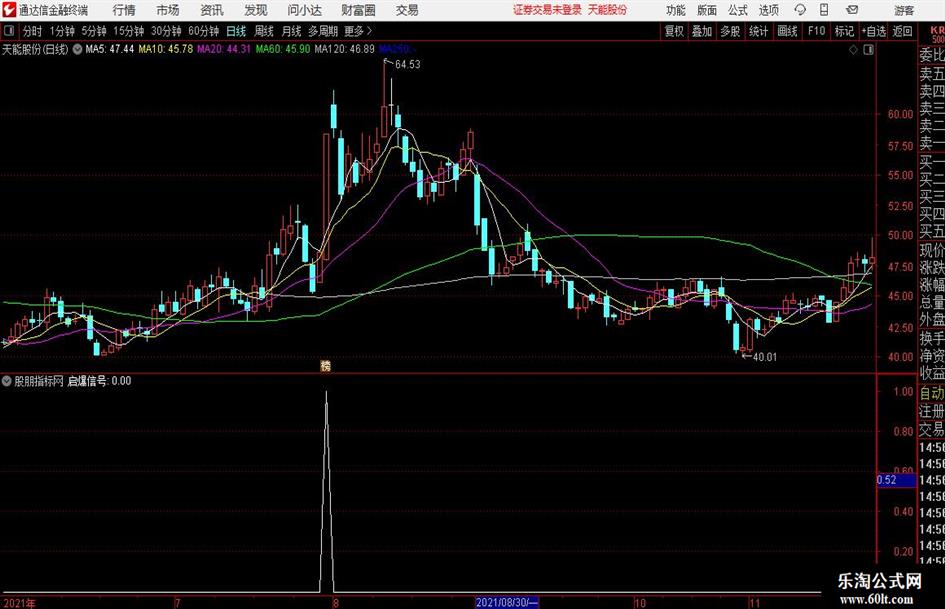
Task: Open the 多周期 multi-period view
Action: 323,31
